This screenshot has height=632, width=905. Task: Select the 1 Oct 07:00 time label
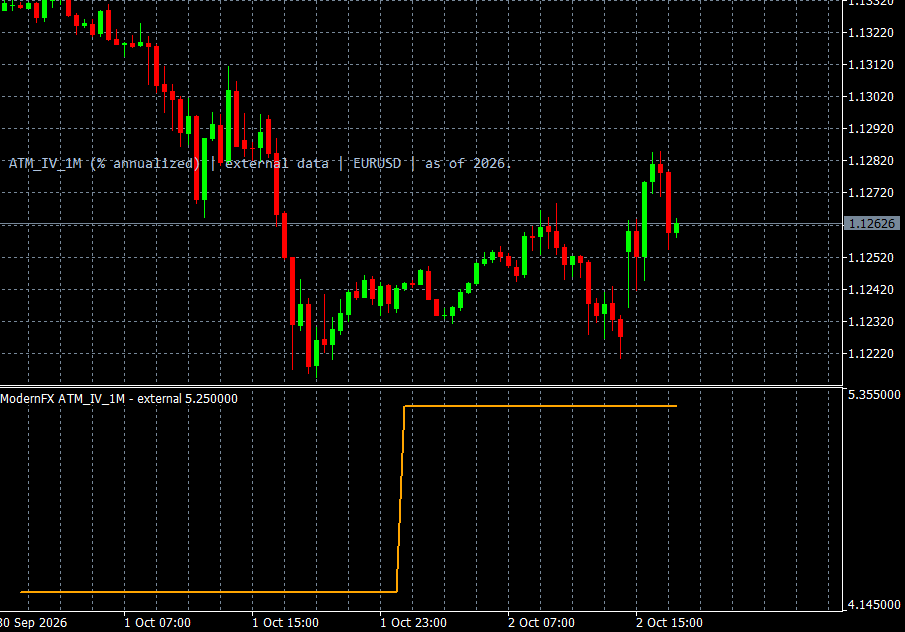157,623
